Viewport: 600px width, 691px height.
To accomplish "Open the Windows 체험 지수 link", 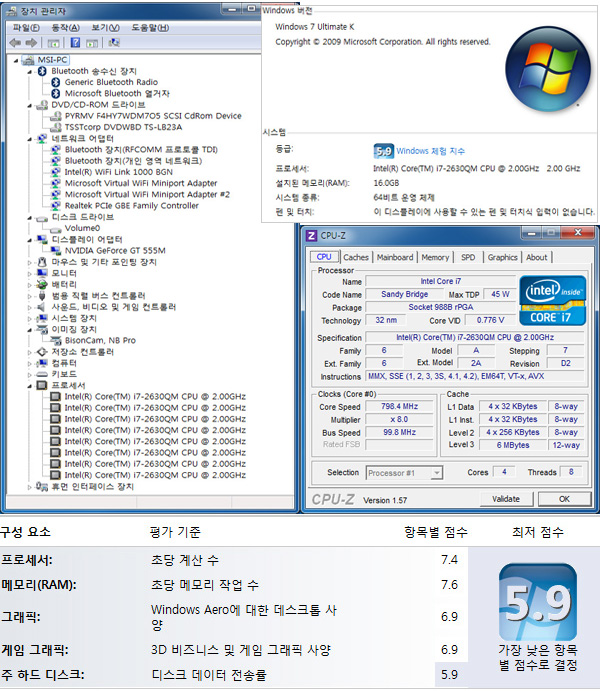I will coord(430,151).
